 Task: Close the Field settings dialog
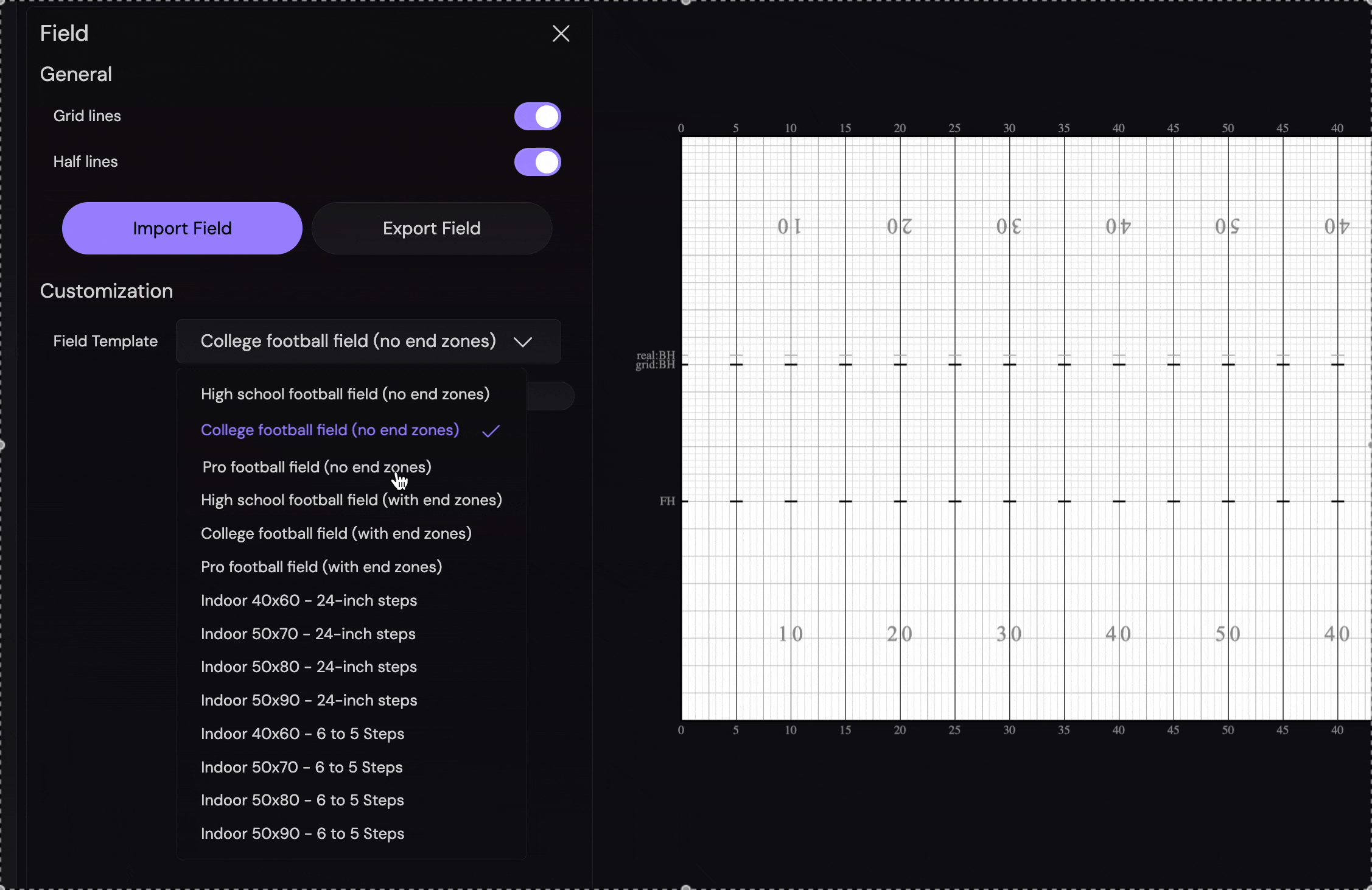point(560,33)
